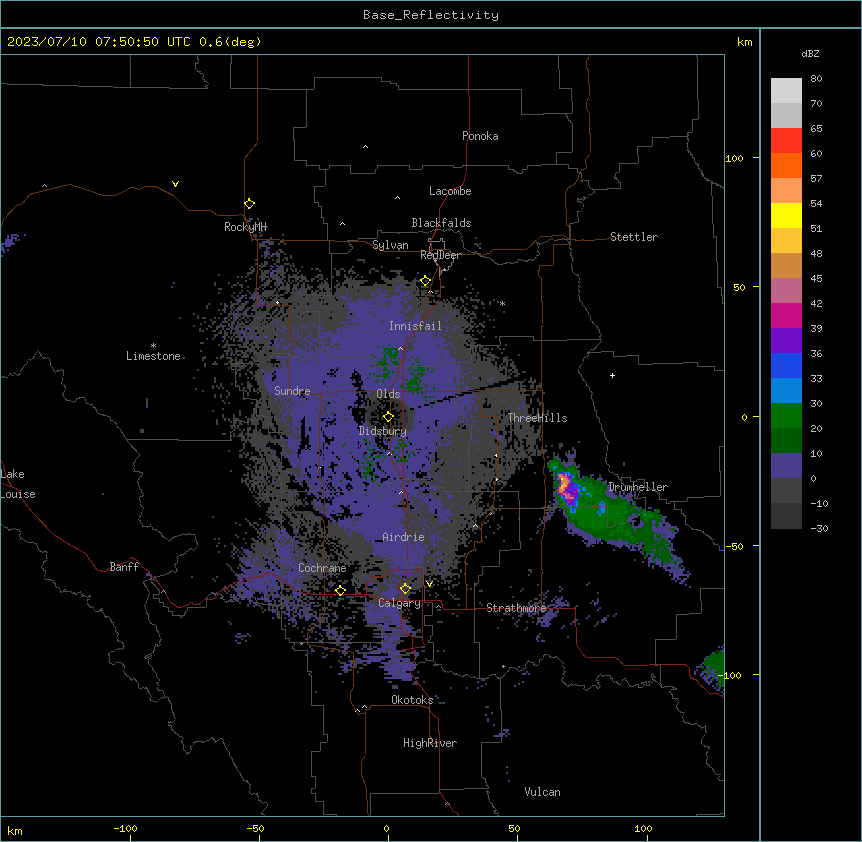Click the Limestone label
Screen dimensions: 862x842
(153, 356)
